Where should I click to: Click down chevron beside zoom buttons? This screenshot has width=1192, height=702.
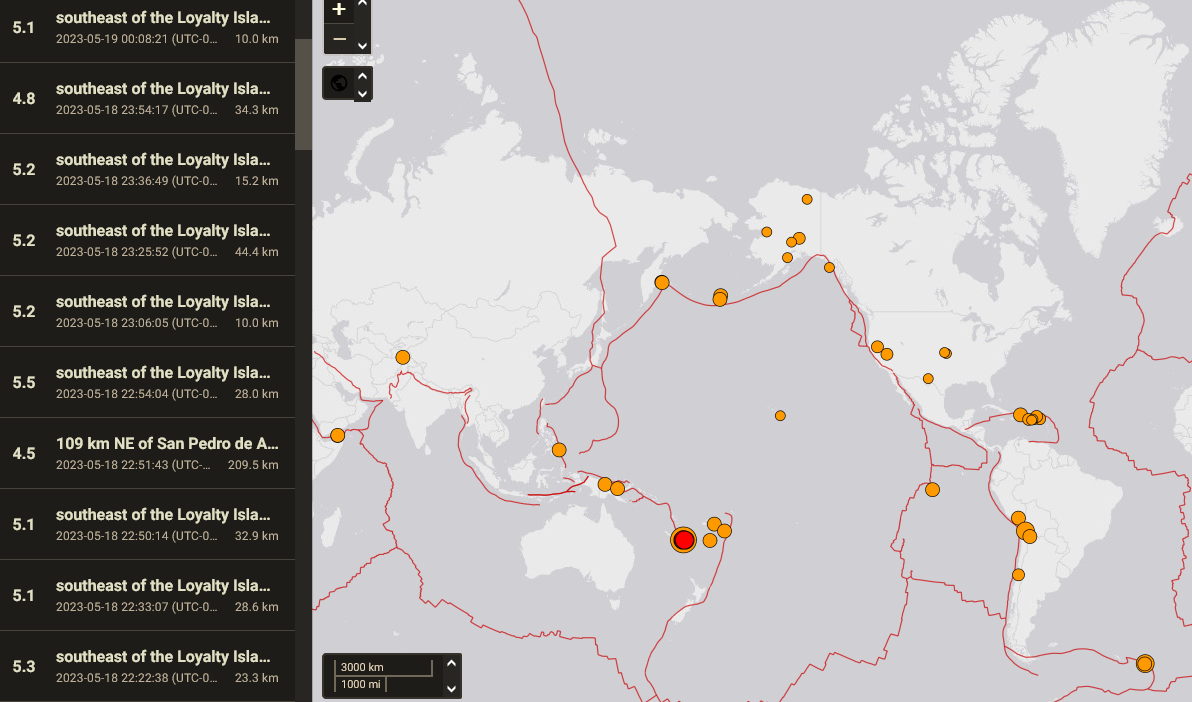tap(363, 46)
